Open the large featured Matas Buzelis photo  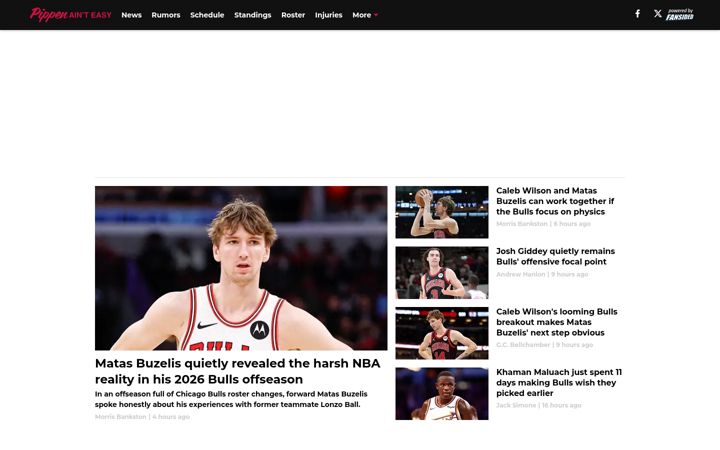tap(241, 268)
